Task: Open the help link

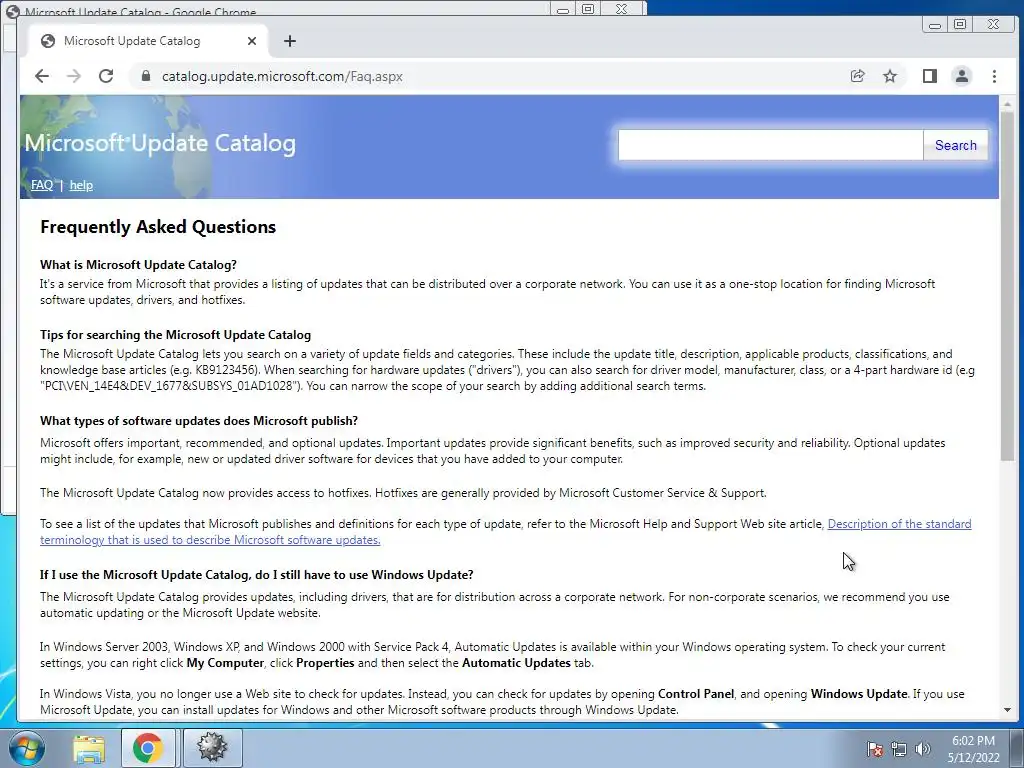Action: (x=81, y=185)
